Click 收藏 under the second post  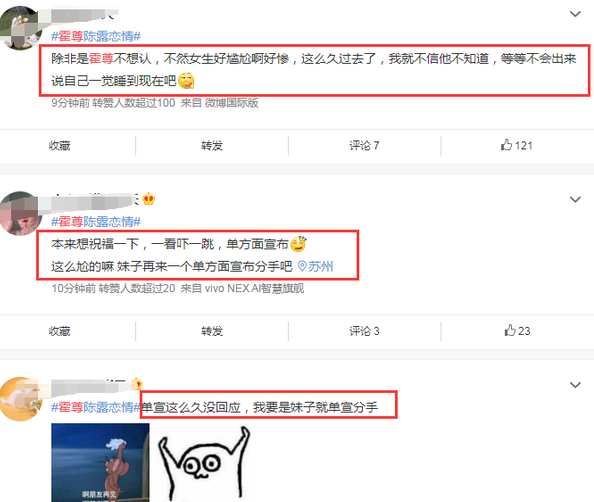59,331
